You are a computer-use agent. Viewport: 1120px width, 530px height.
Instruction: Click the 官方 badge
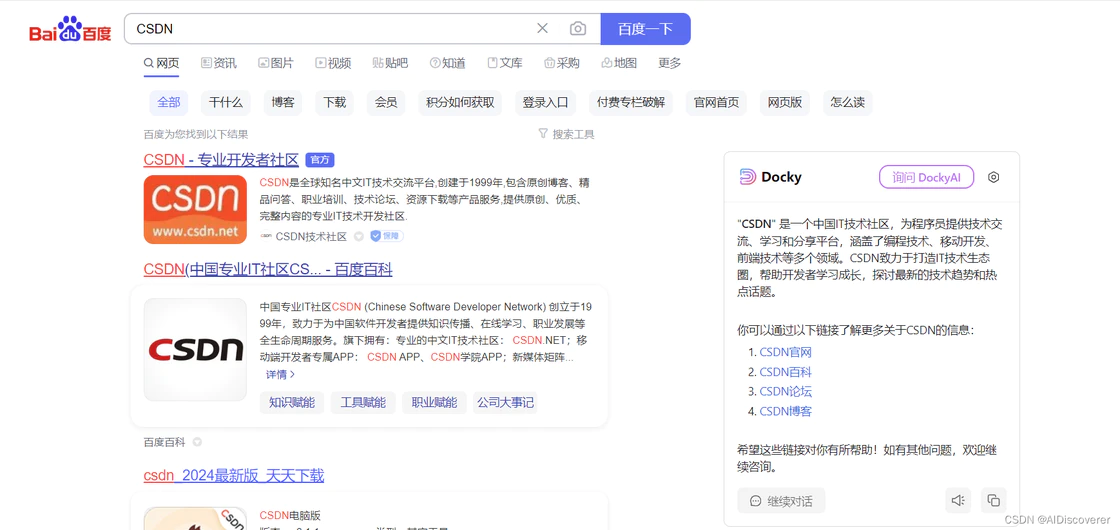pos(319,160)
